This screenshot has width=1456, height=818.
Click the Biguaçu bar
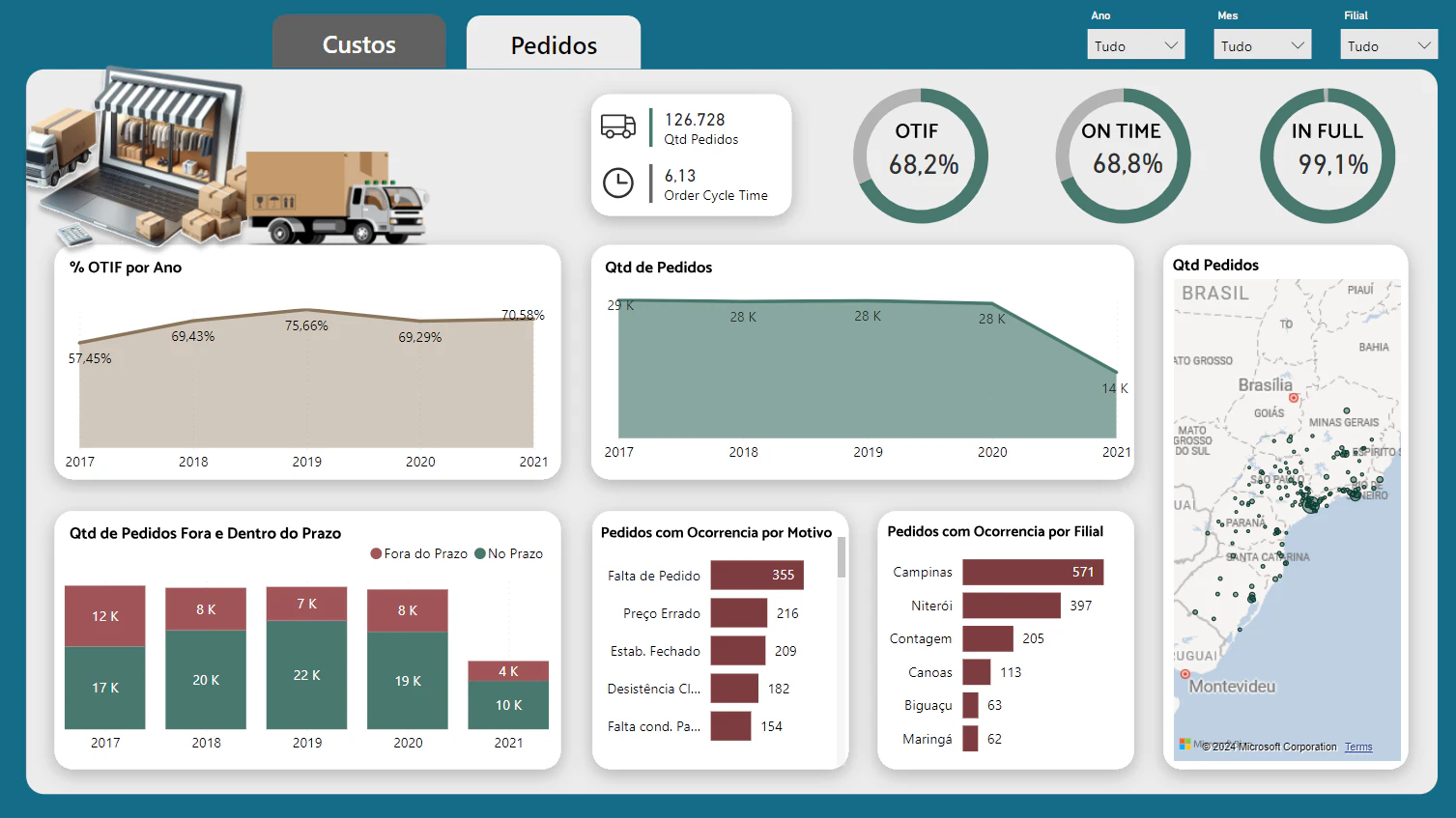point(971,705)
